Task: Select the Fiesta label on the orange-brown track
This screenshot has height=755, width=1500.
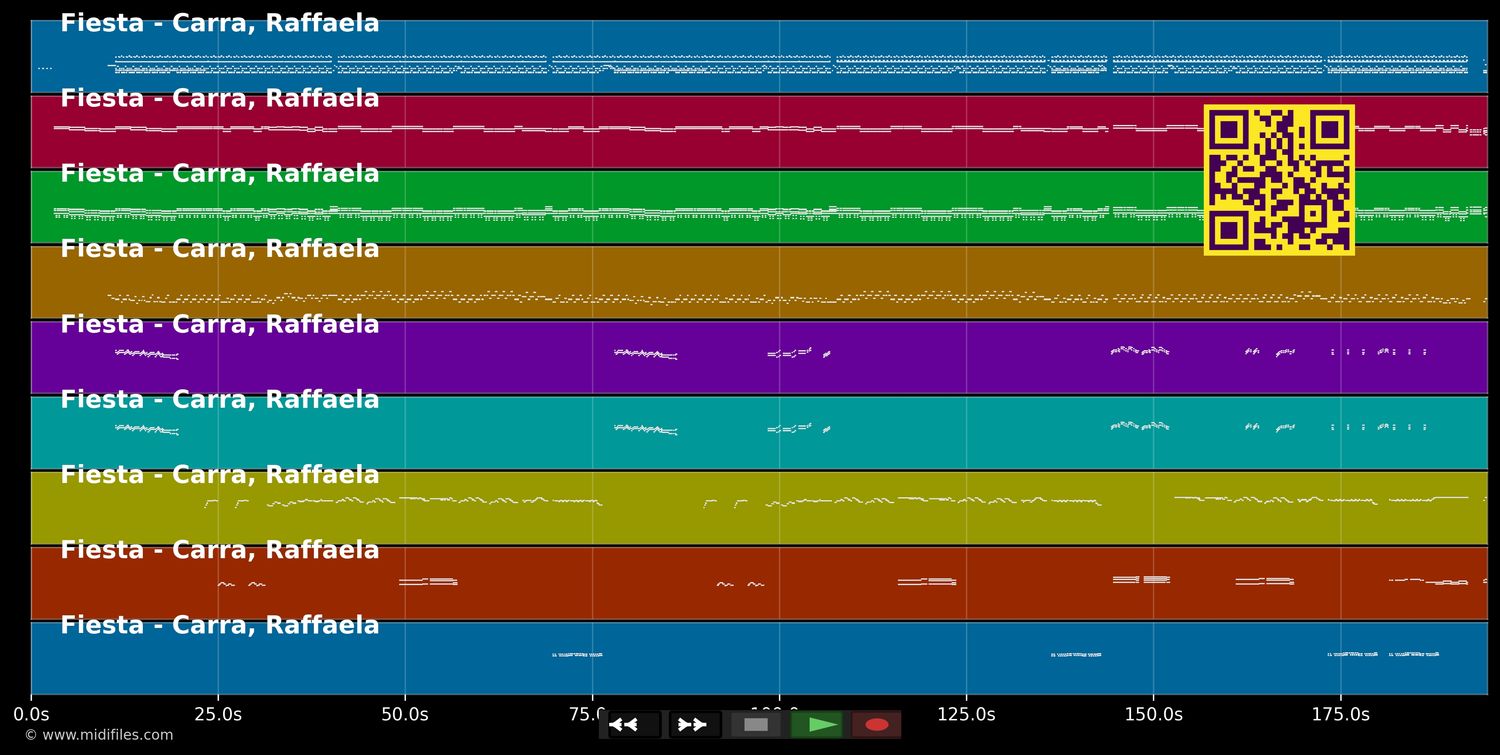Action: (220, 249)
